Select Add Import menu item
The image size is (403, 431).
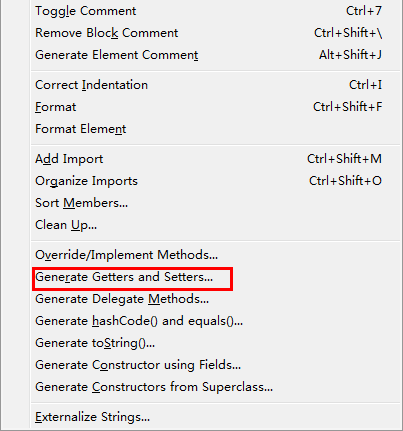pos(215,159)
